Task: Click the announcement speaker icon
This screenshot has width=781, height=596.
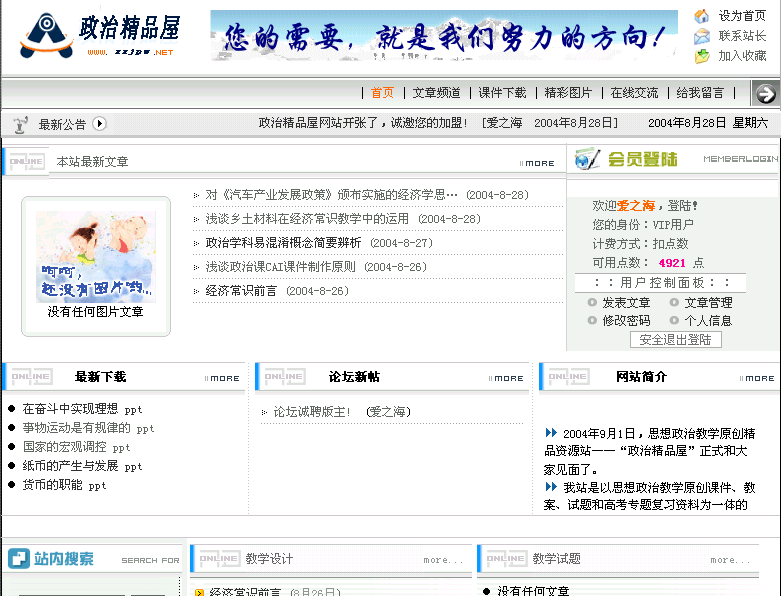Action: click(19, 124)
